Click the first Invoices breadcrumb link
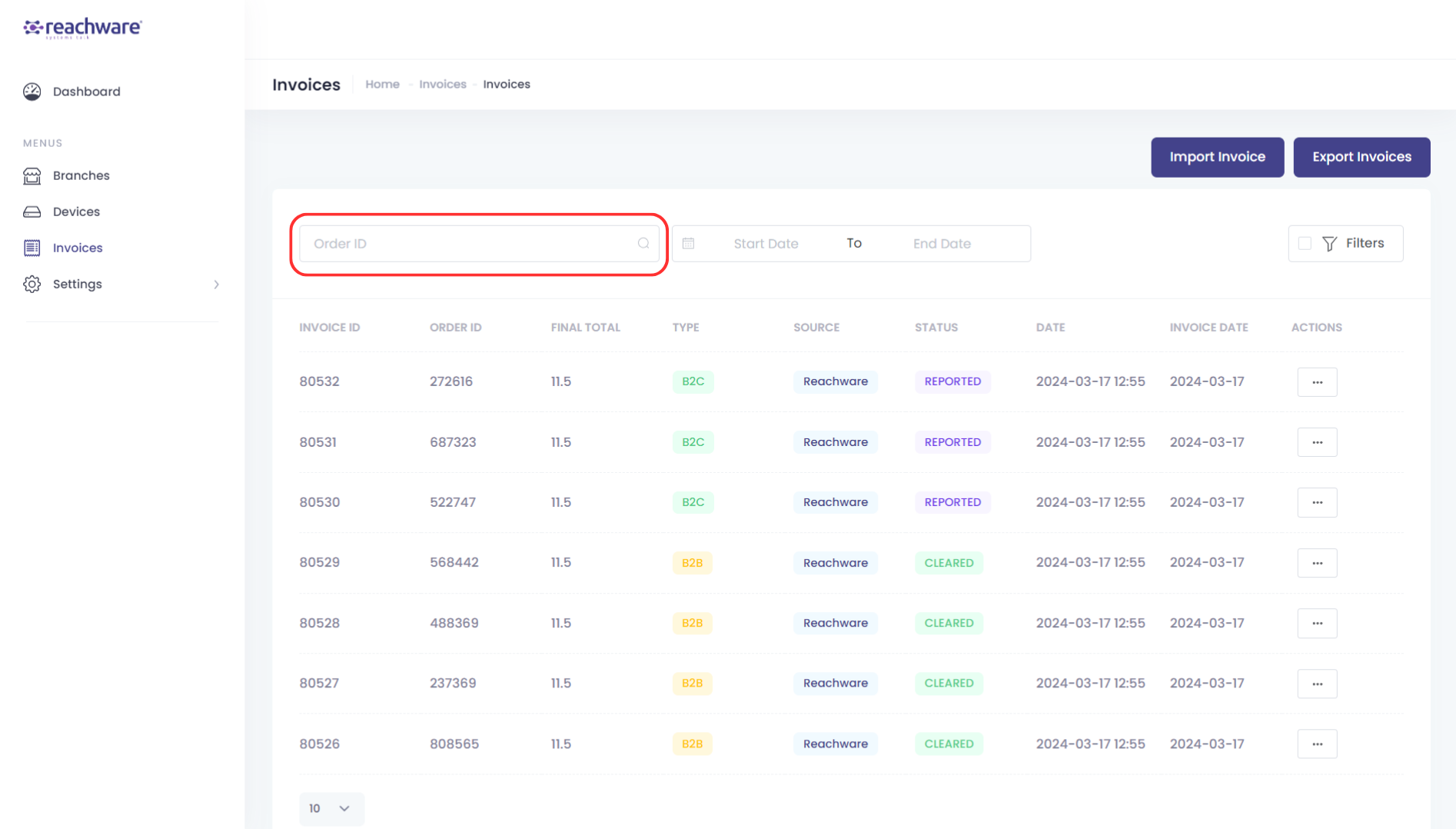The width and height of the screenshot is (1456, 829). [x=443, y=85]
